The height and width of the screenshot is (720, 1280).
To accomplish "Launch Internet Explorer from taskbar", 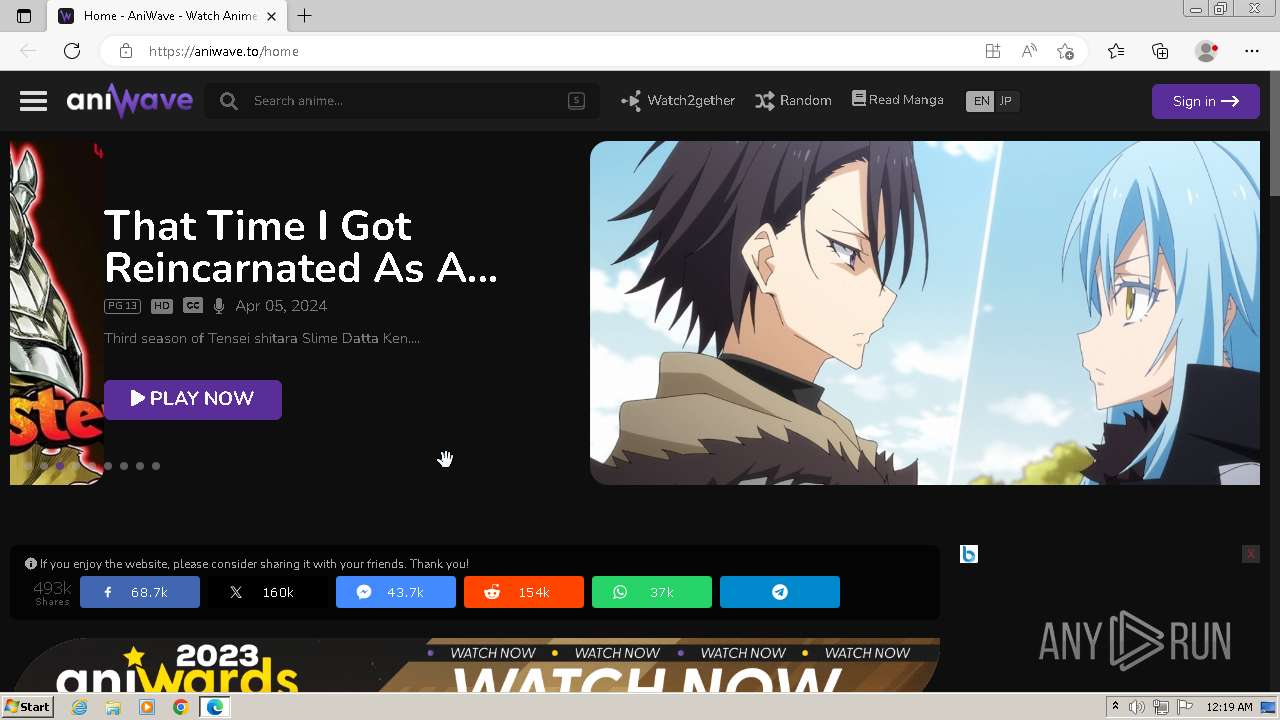I will (80, 707).
